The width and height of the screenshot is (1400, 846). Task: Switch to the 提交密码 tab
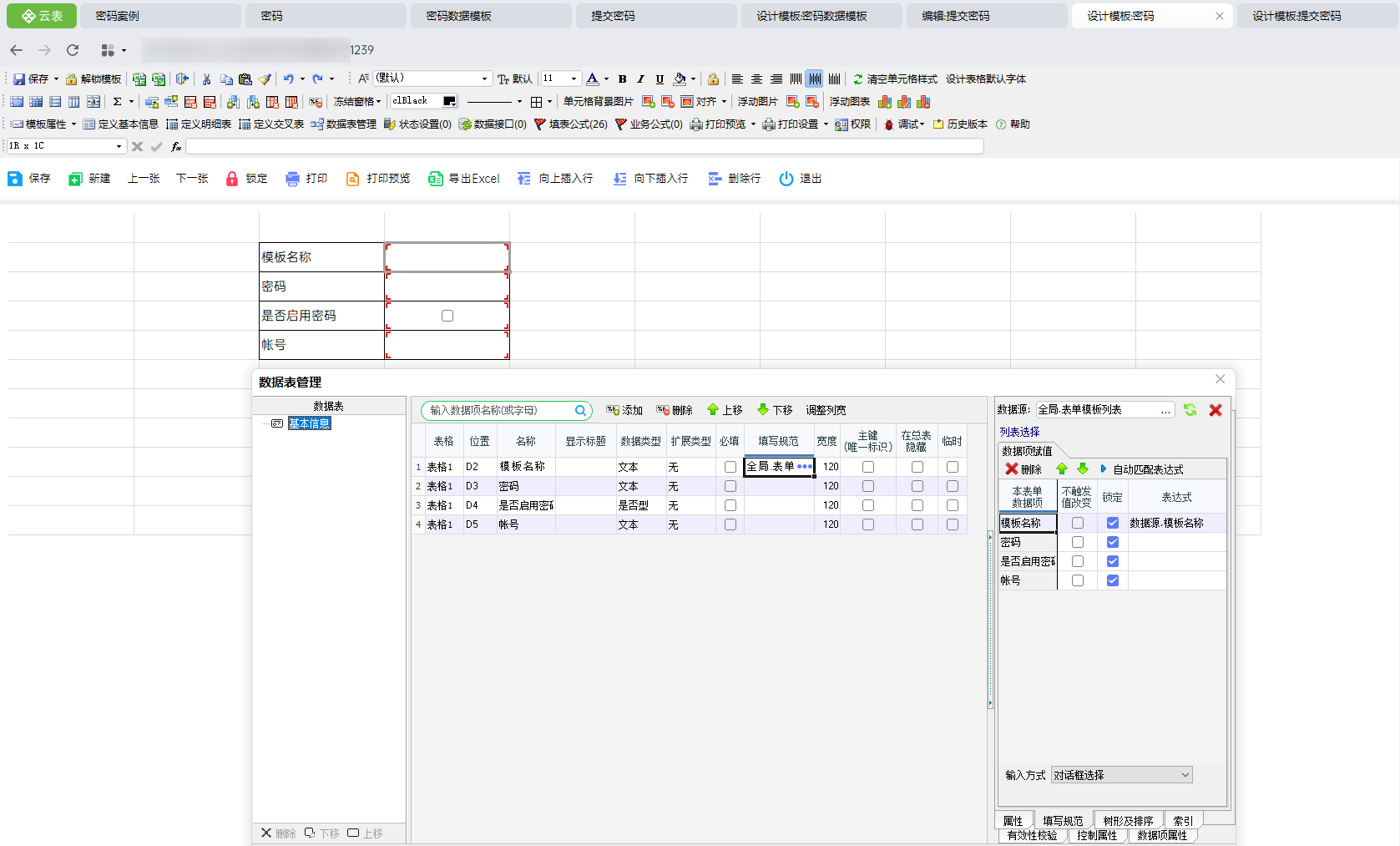(x=613, y=16)
